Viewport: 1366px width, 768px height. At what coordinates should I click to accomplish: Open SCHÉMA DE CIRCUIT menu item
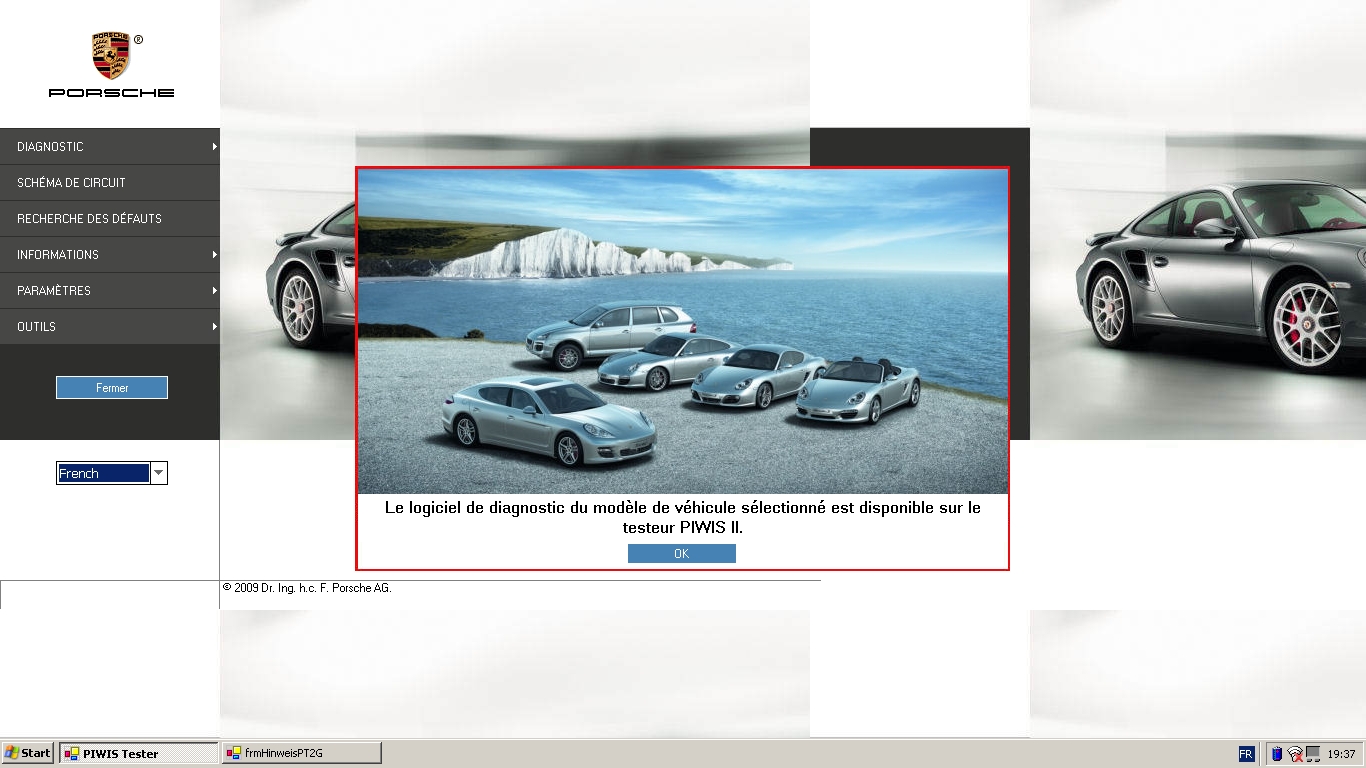point(110,182)
